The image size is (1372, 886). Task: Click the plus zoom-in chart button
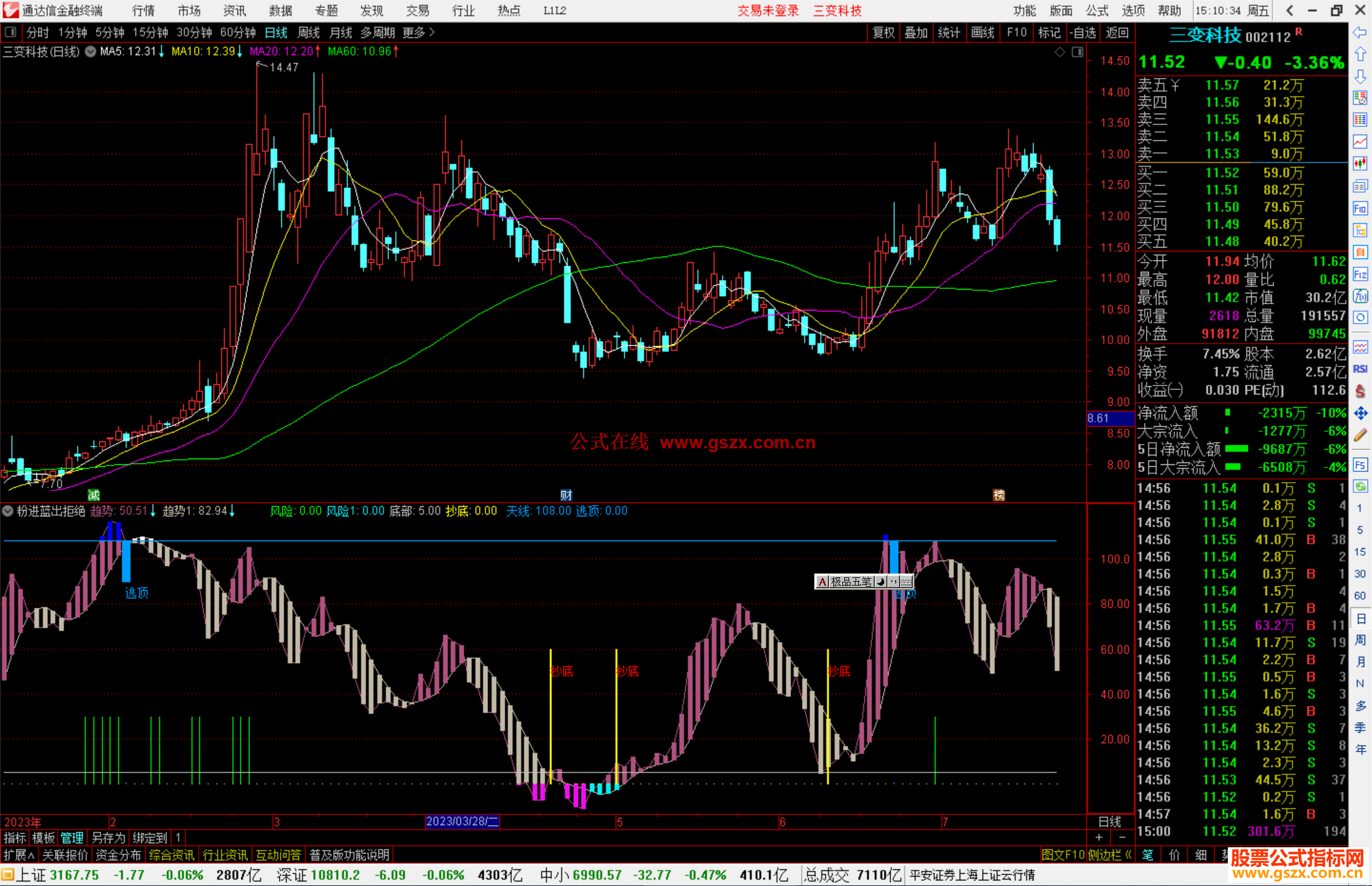[1099, 838]
